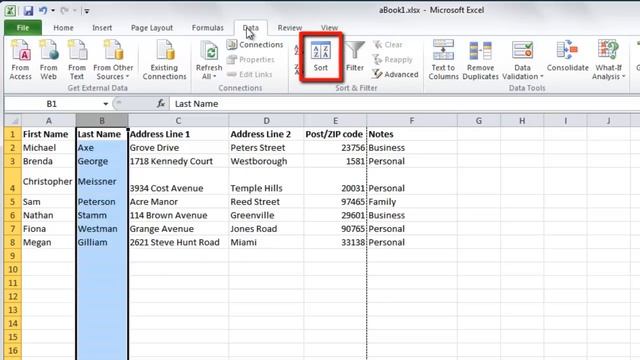The width and height of the screenshot is (640, 360).
Task: Click From Access import icon
Action: point(20,60)
